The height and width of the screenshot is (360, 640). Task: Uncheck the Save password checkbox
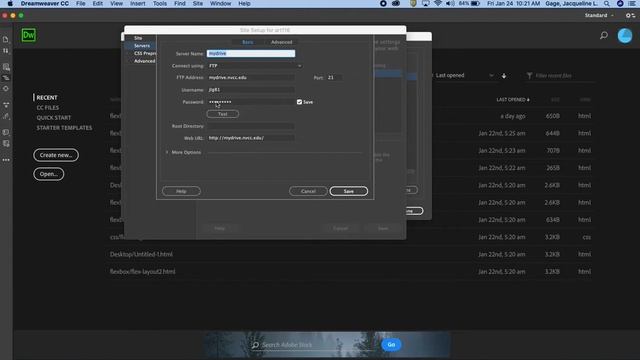(x=299, y=102)
